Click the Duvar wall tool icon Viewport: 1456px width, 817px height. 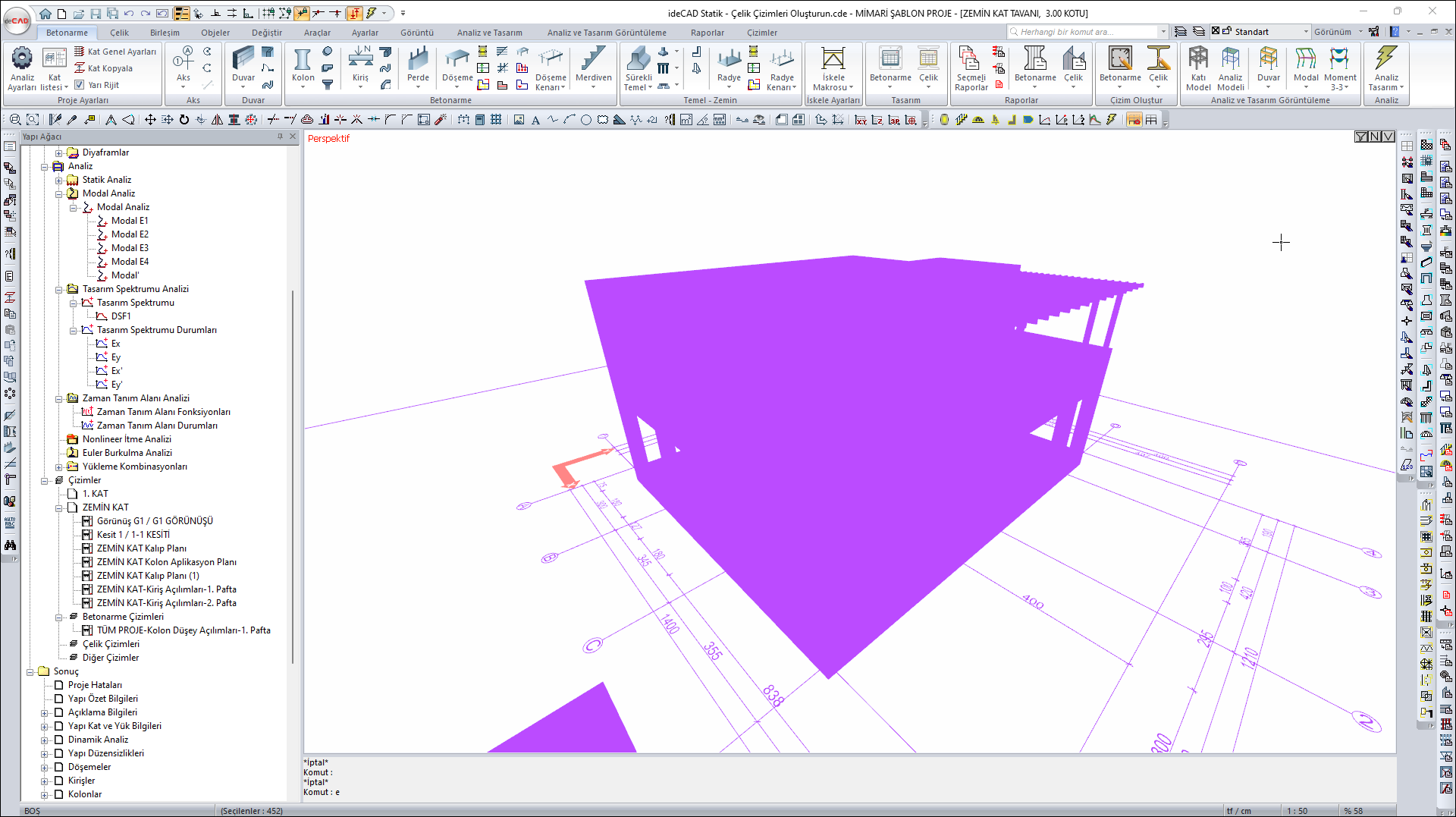tap(243, 61)
